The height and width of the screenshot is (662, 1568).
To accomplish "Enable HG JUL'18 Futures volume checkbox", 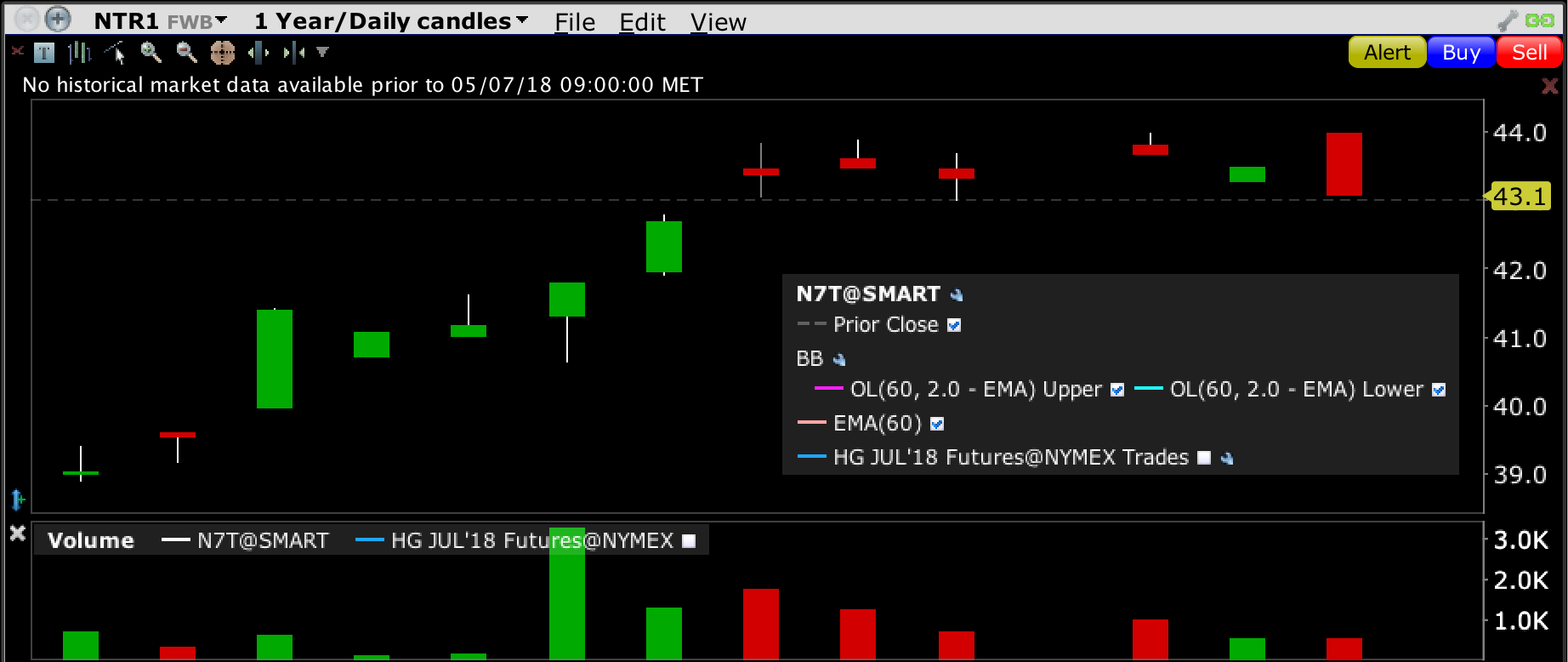I will point(690,541).
